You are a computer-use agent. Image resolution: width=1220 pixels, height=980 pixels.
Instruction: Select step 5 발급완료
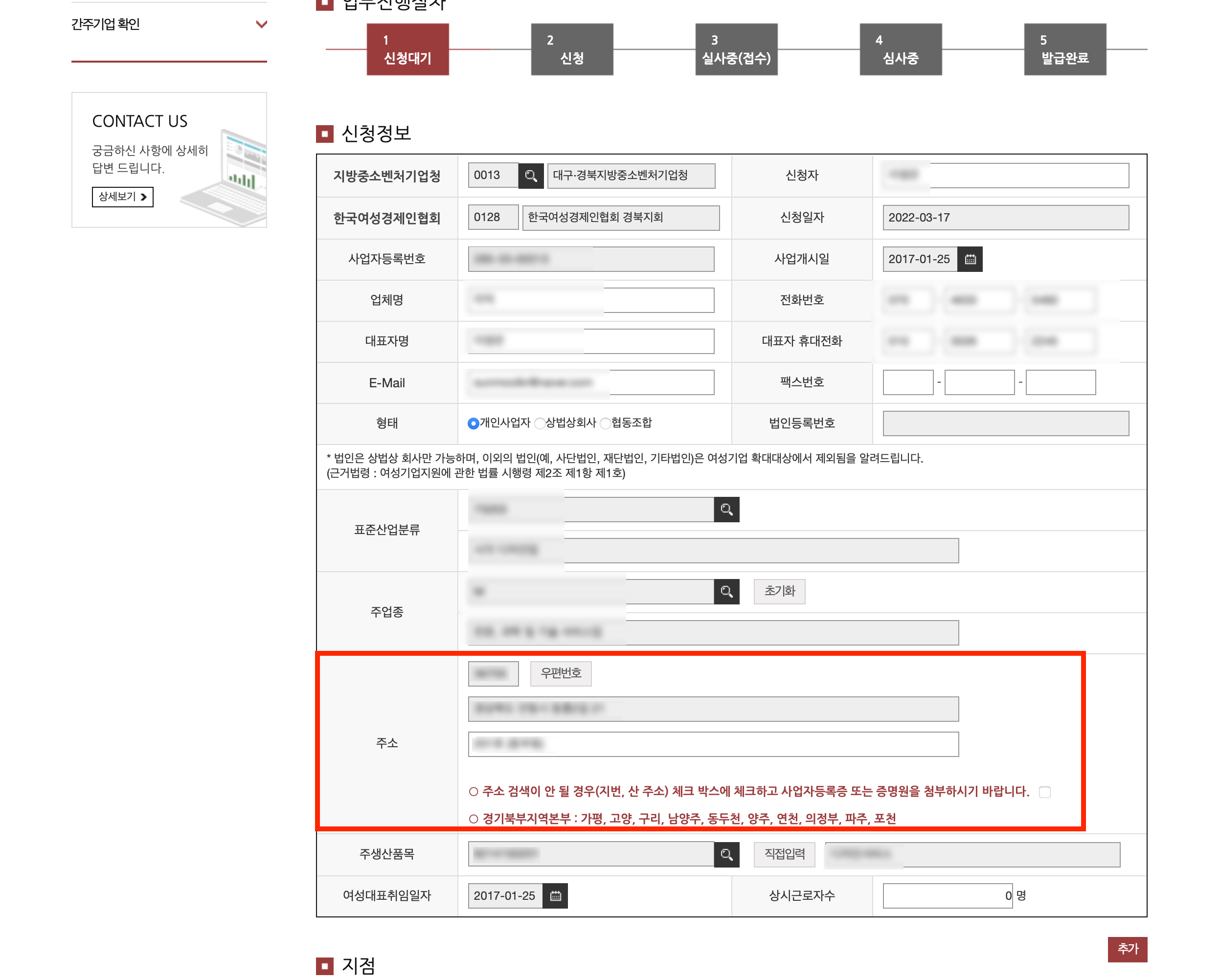point(1065,49)
